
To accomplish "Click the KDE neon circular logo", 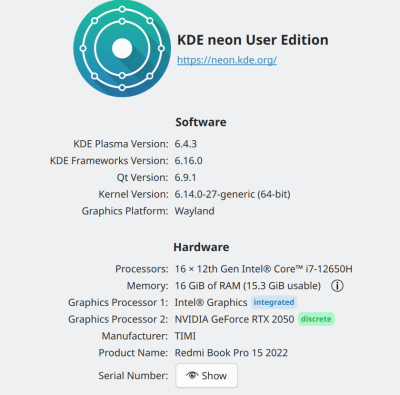I will coord(122,48).
